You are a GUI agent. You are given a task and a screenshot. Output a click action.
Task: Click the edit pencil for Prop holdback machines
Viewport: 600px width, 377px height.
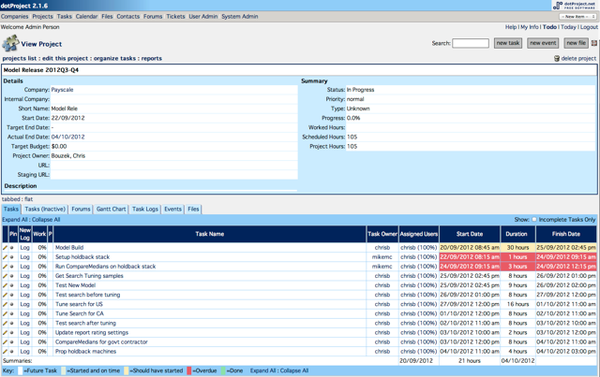5,351
